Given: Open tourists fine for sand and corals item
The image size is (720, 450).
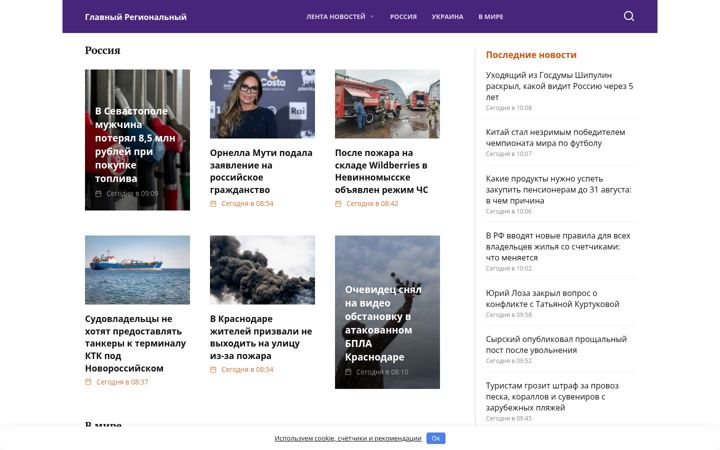Looking at the screenshot, I should click(x=552, y=396).
